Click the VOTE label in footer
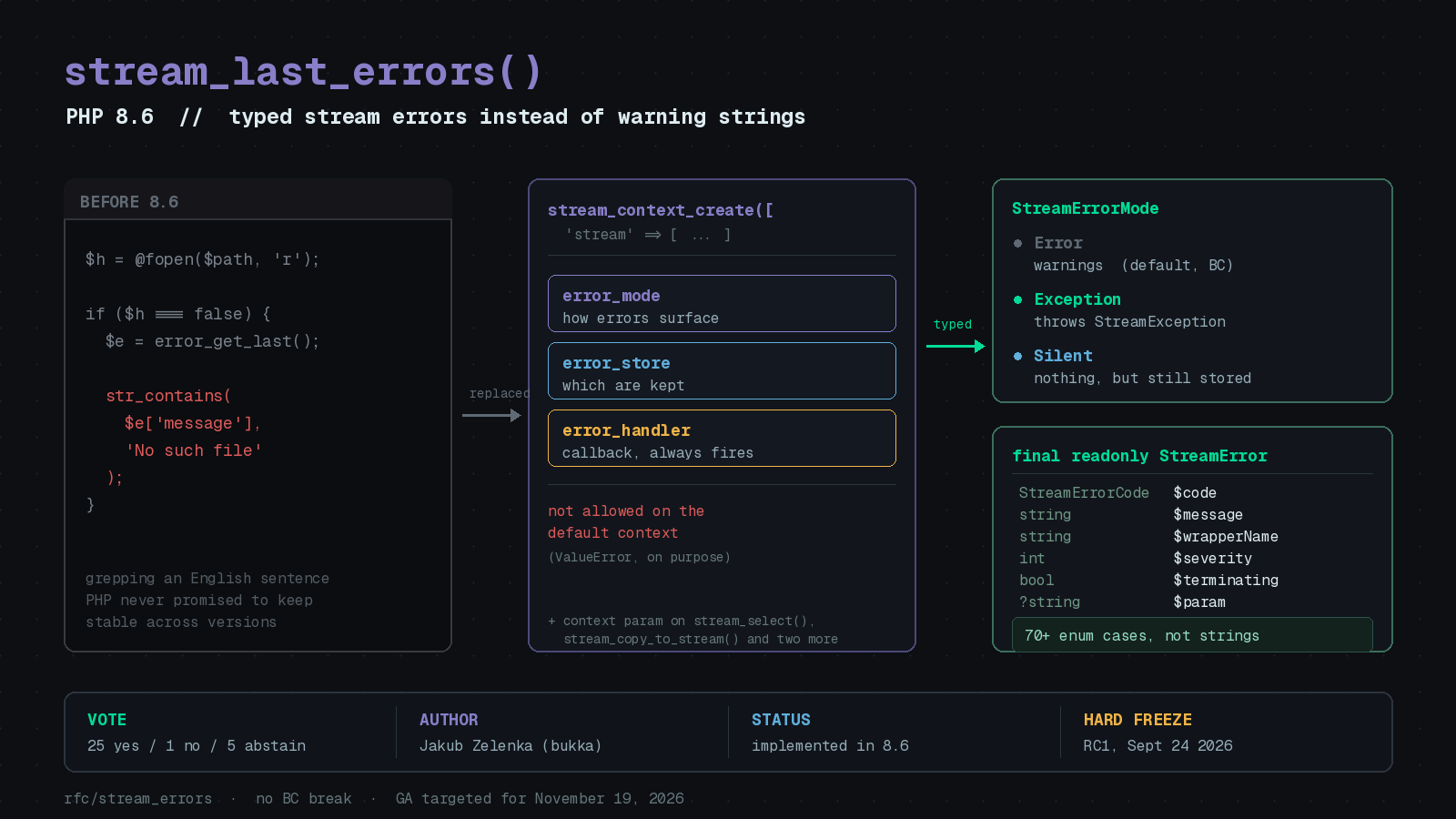1456x819 pixels. click(106, 720)
